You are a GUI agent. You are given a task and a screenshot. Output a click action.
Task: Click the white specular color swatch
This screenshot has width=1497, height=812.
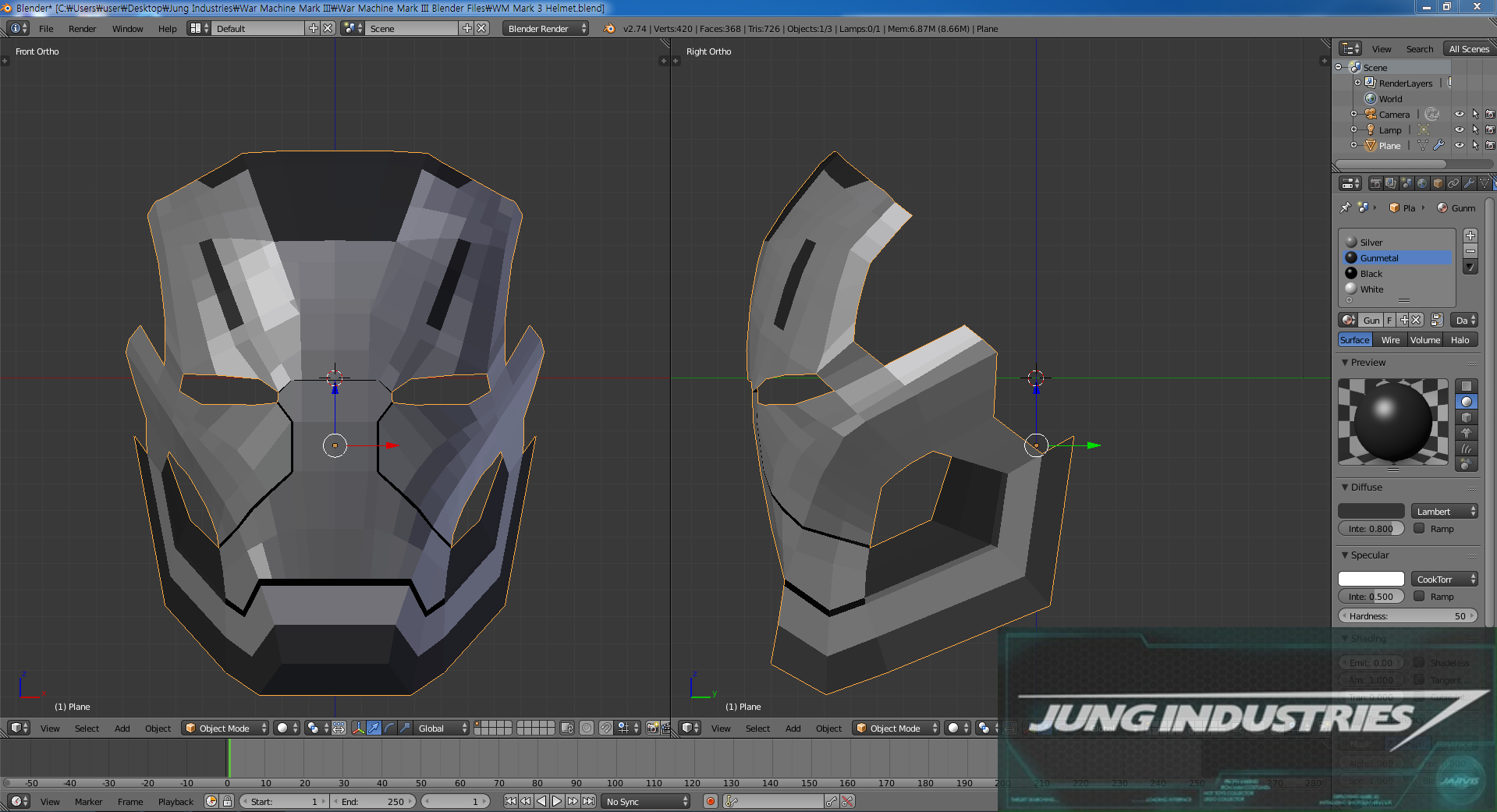[x=1371, y=579]
